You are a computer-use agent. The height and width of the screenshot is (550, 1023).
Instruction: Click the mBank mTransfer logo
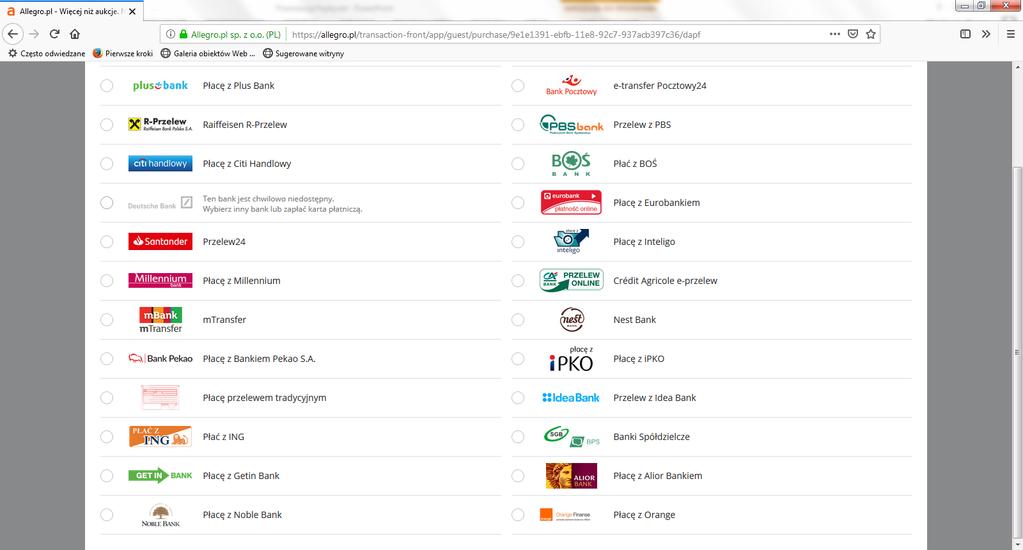(160, 320)
